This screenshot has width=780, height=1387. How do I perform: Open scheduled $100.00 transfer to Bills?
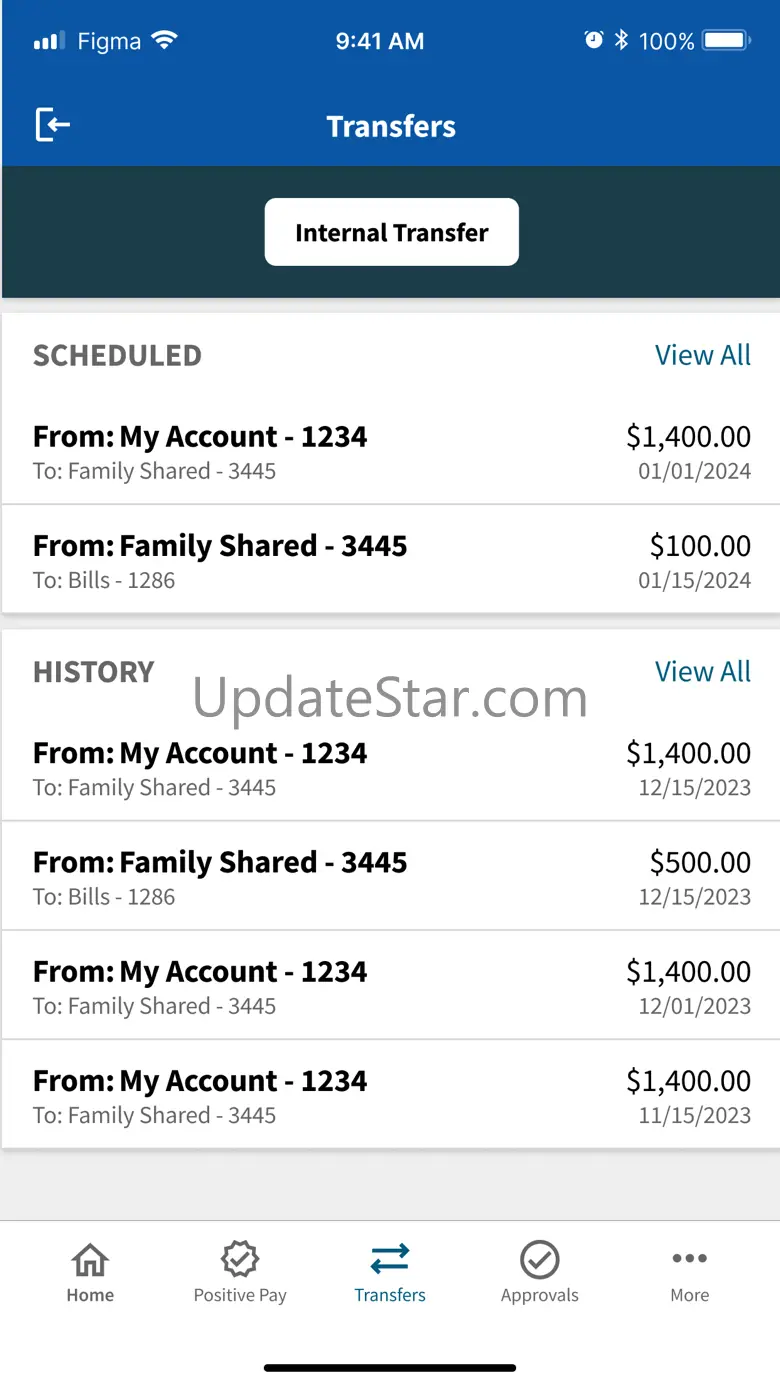pos(390,560)
